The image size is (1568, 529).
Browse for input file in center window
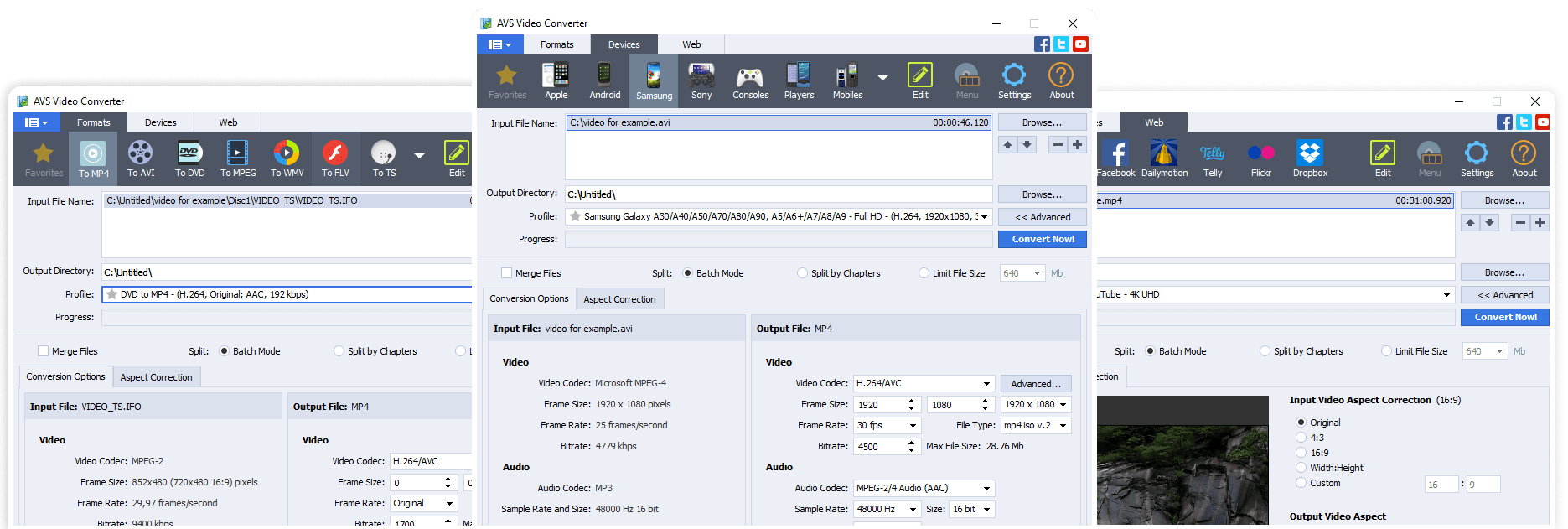1043,122
